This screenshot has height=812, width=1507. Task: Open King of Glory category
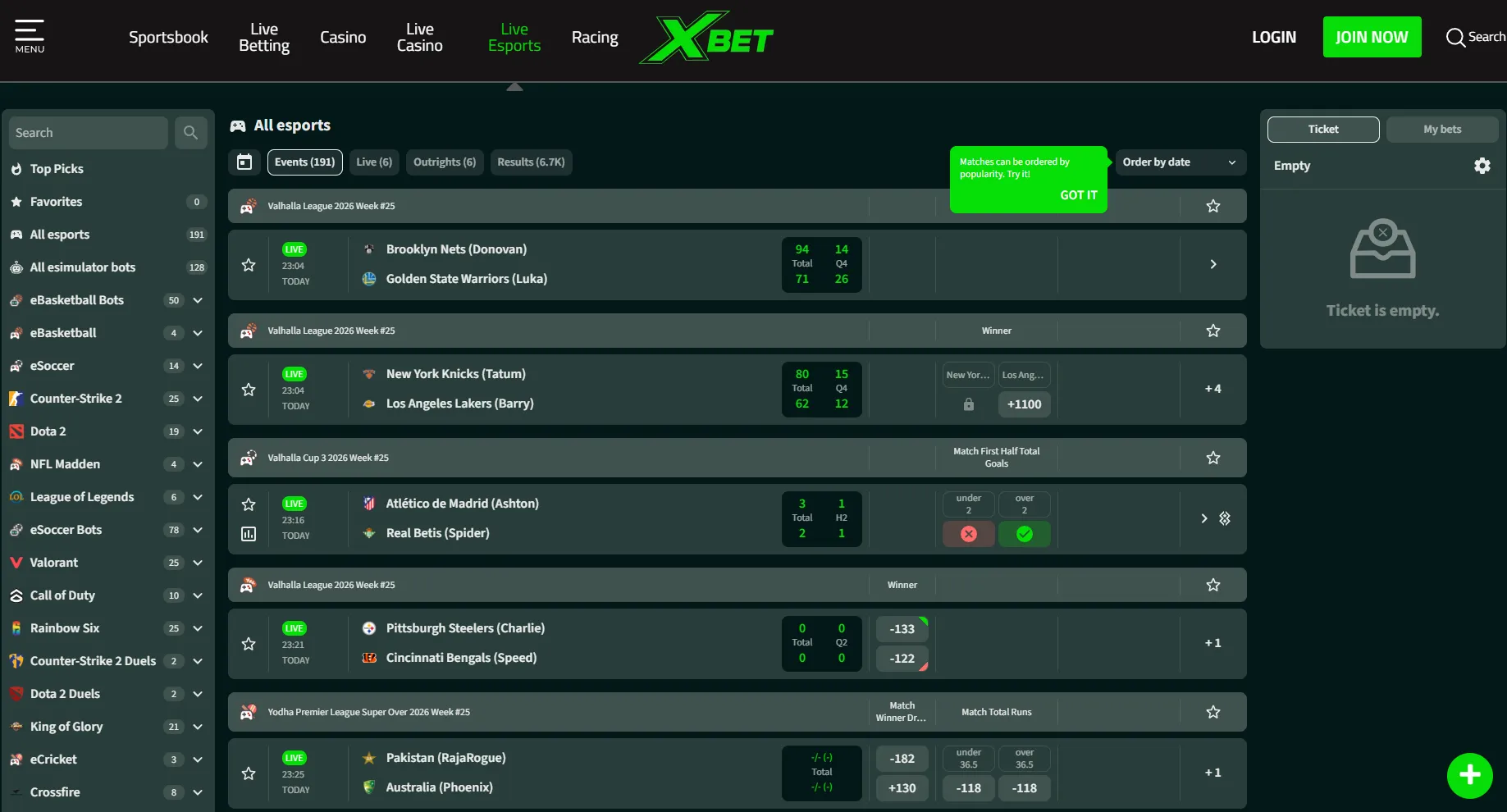click(107, 727)
